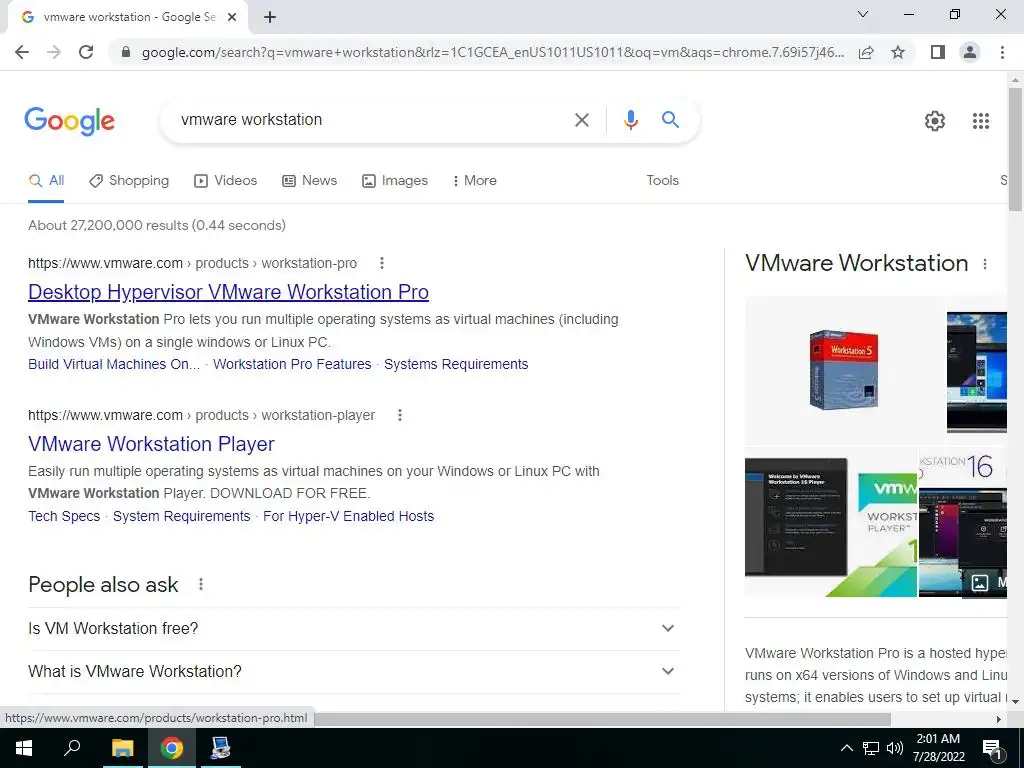
Task: Switch to the Videos tab
Action: [x=226, y=181]
